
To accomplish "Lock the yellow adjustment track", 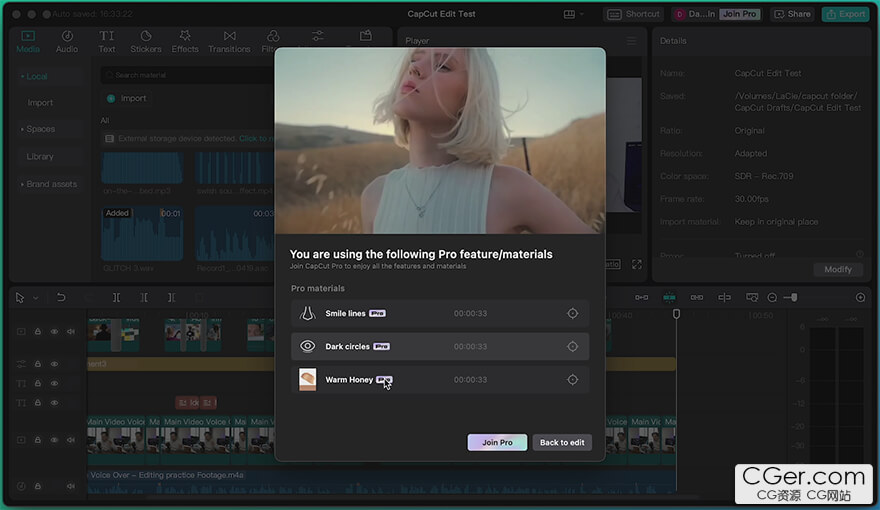I will click(38, 364).
